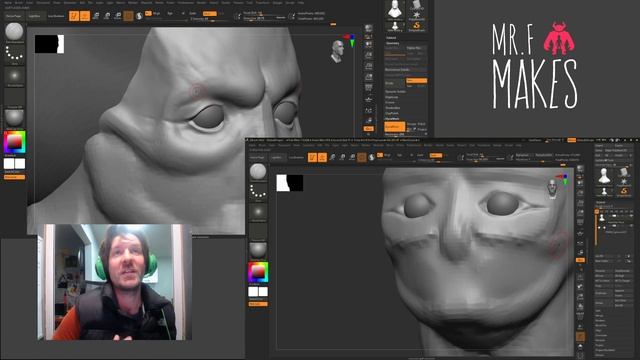
Task: Pick a color in front window color picker
Action: pos(258,272)
